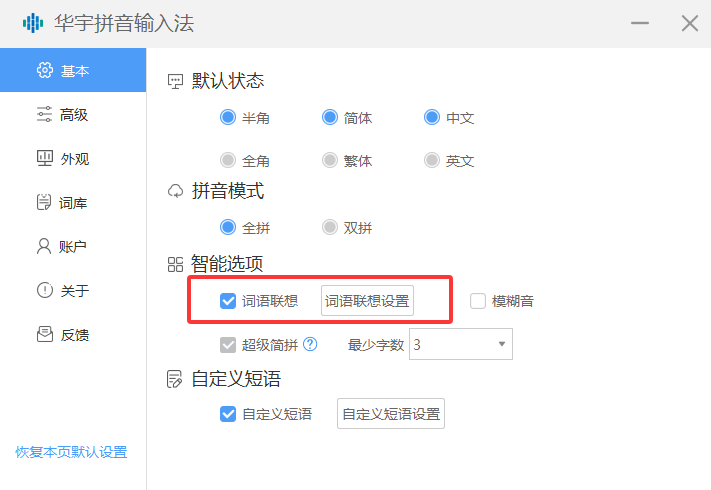Screen dimensions: 711x490
Task: Open the 词库 tab
Action: click(x=73, y=203)
